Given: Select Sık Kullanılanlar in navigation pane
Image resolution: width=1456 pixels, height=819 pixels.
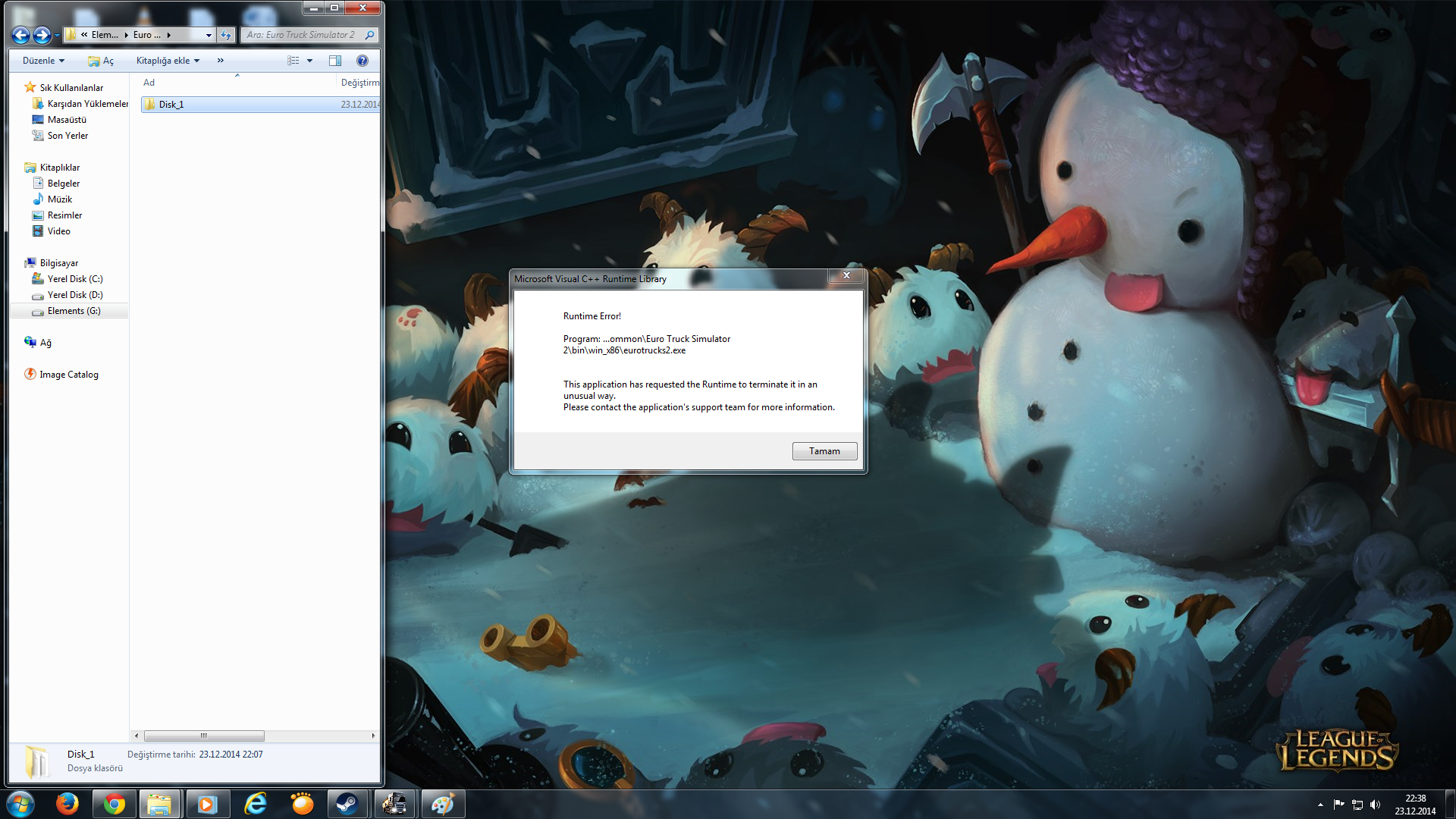Looking at the screenshot, I should [71, 88].
